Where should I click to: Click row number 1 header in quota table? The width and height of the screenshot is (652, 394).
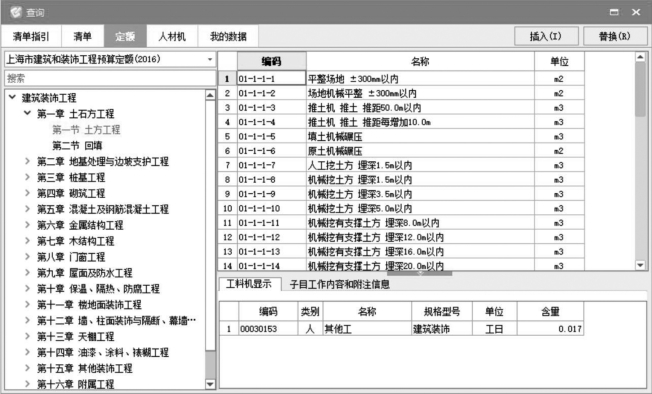click(x=227, y=79)
